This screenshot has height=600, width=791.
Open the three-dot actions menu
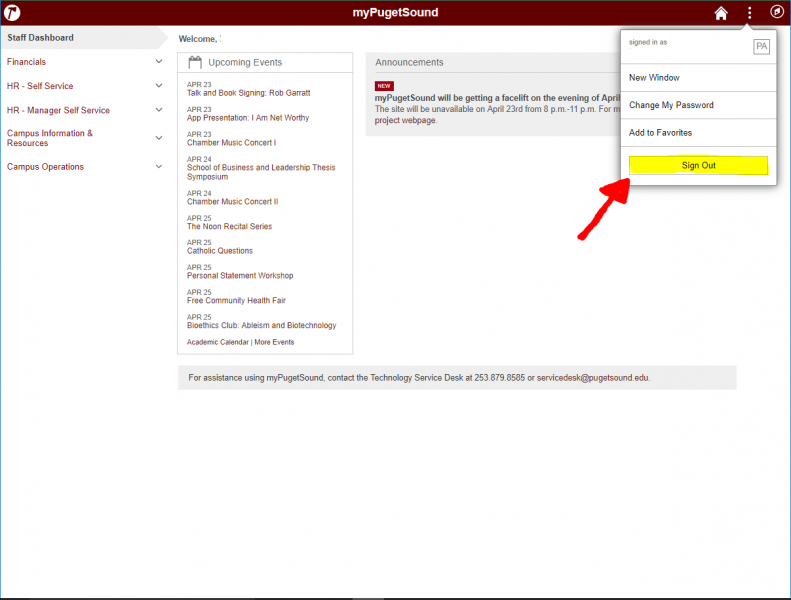[x=750, y=13]
